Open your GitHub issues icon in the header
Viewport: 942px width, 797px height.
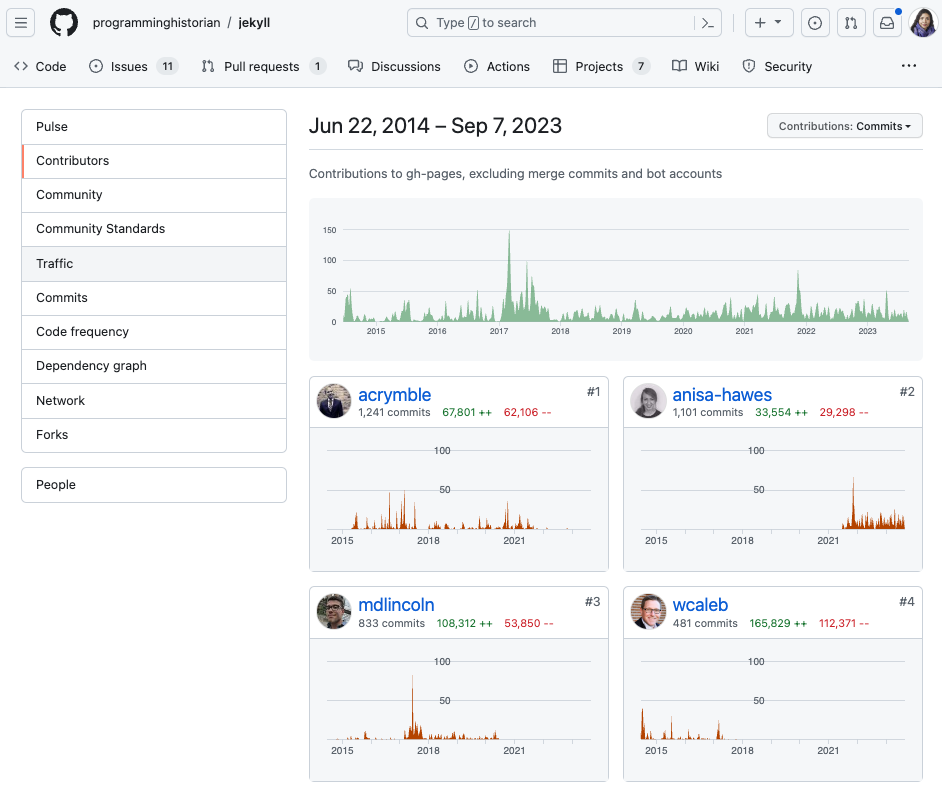click(815, 22)
